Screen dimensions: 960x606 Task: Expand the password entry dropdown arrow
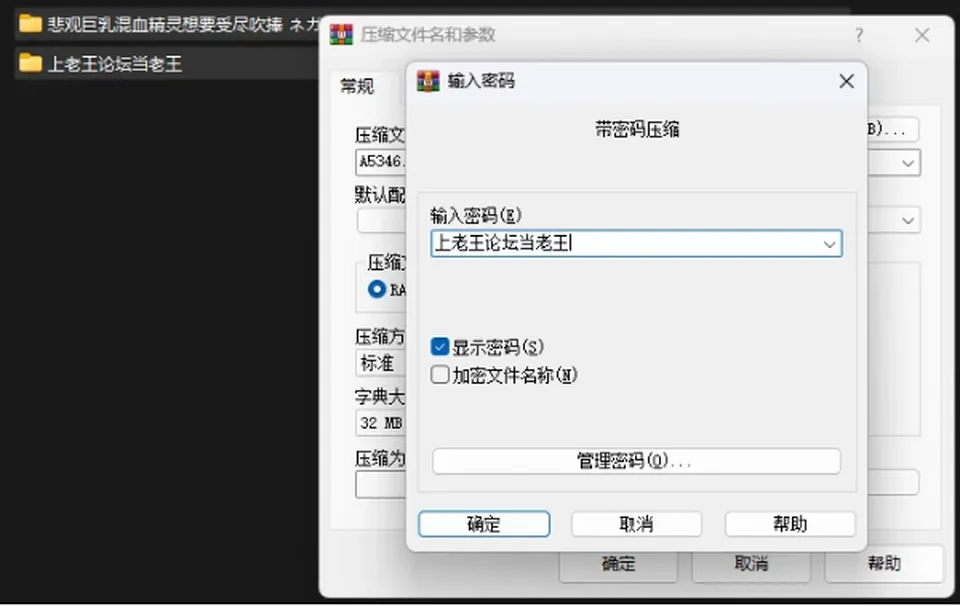point(830,244)
